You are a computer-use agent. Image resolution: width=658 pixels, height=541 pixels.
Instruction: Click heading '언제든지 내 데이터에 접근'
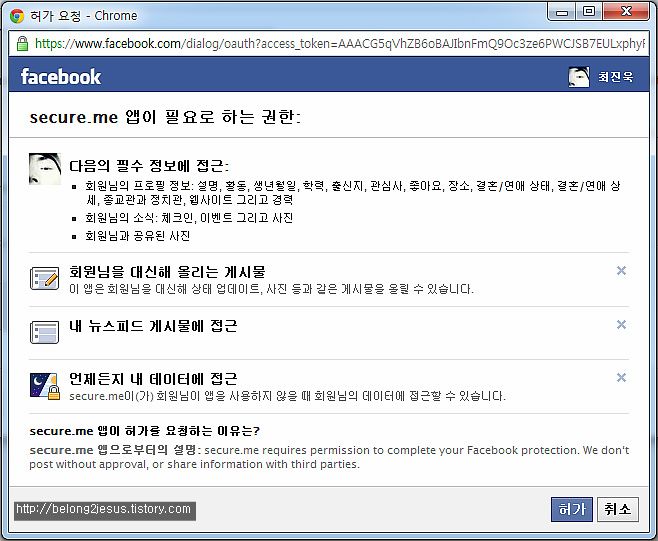tap(153, 379)
